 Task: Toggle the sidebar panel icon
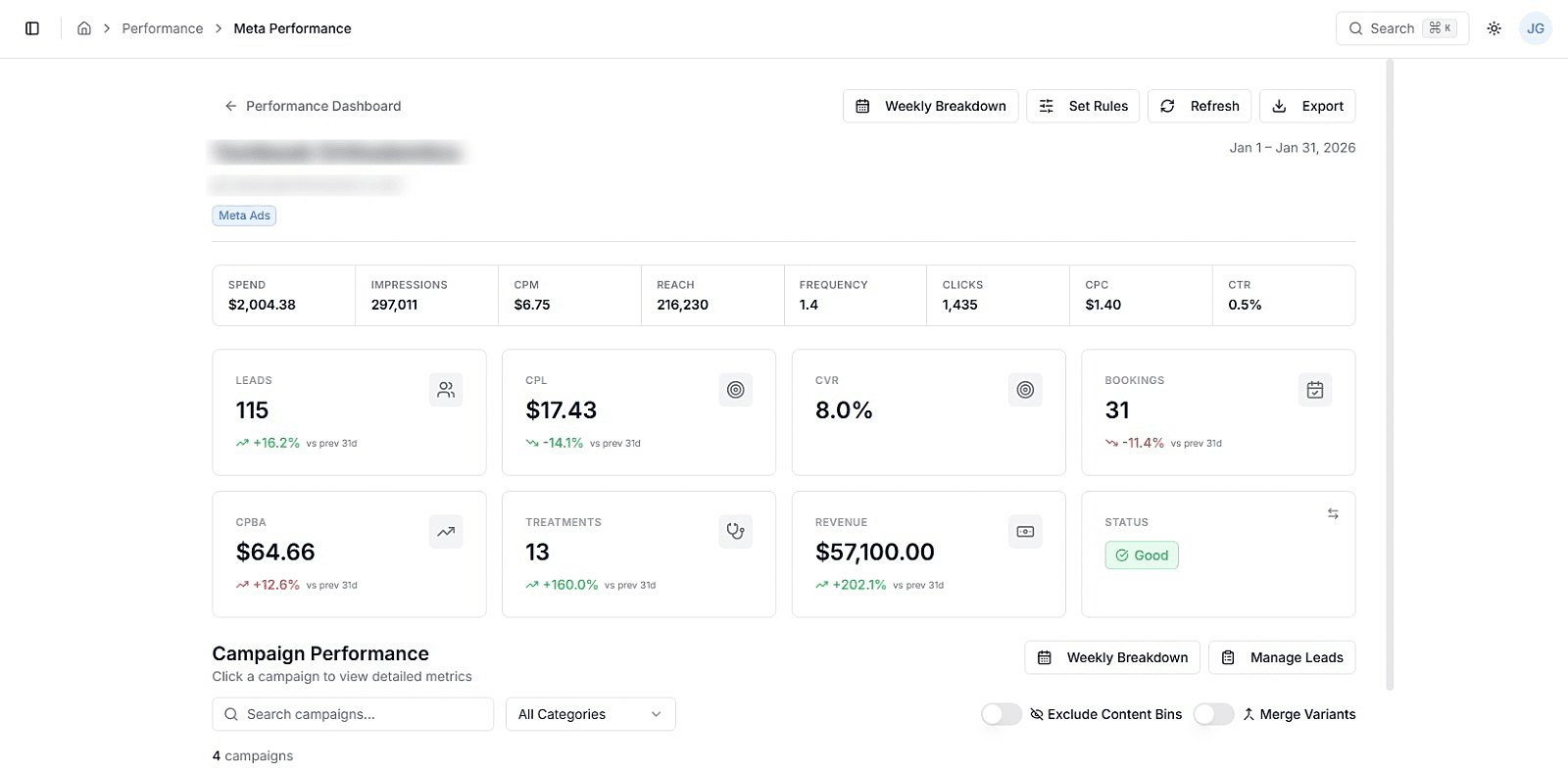pyautogui.click(x=32, y=28)
